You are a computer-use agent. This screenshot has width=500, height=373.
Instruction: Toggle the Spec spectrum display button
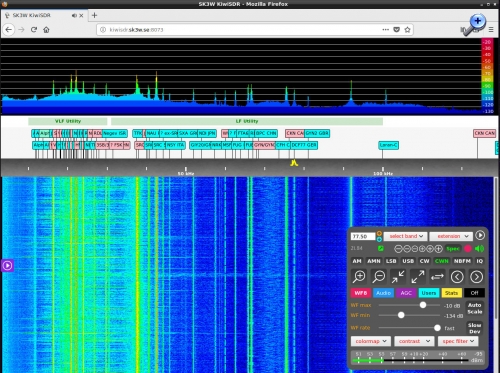click(x=453, y=249)
